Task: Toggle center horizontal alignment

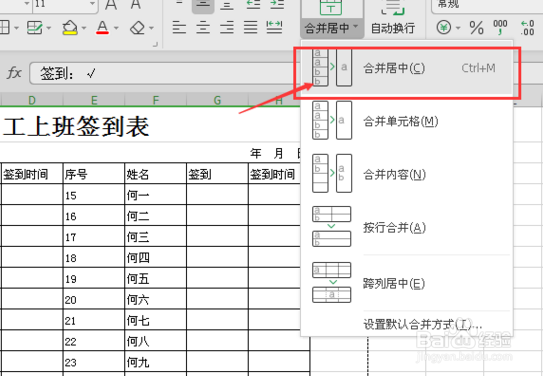Action: [203, 27]
